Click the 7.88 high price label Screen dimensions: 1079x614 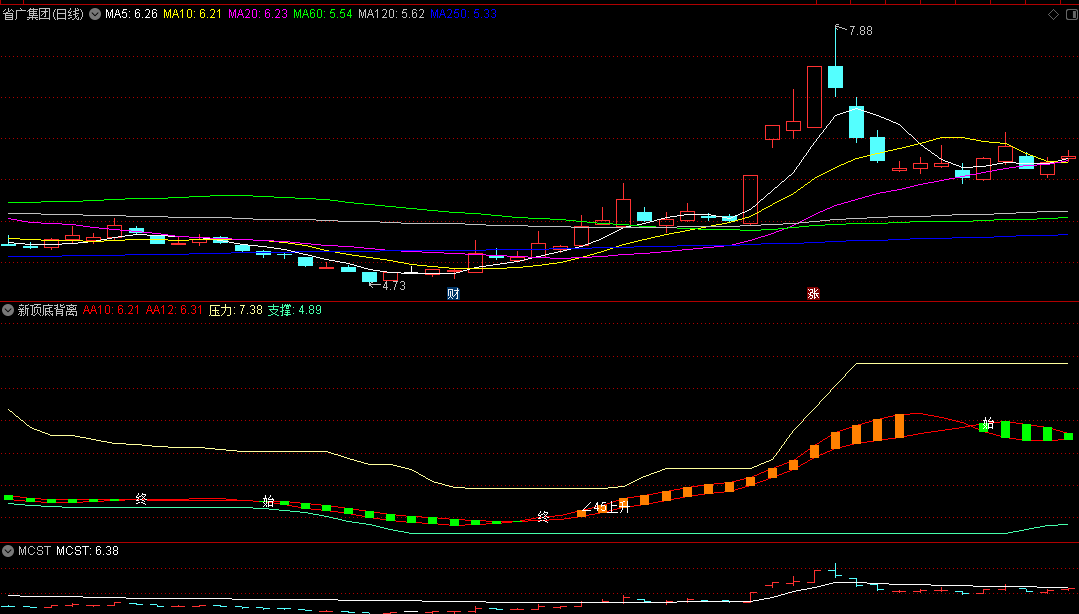pos(860,31)
